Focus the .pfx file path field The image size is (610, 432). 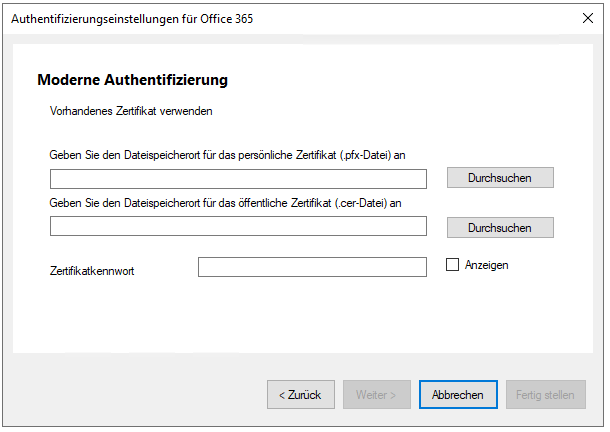pos(238,179)
